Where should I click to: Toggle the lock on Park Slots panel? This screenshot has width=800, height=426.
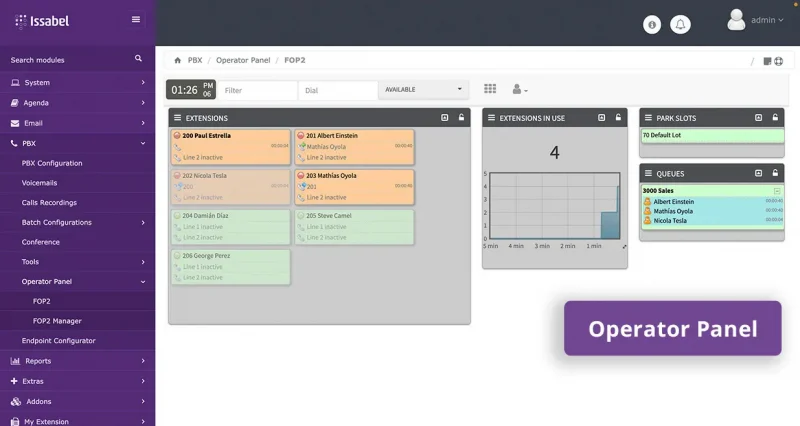tap(775, 118)
